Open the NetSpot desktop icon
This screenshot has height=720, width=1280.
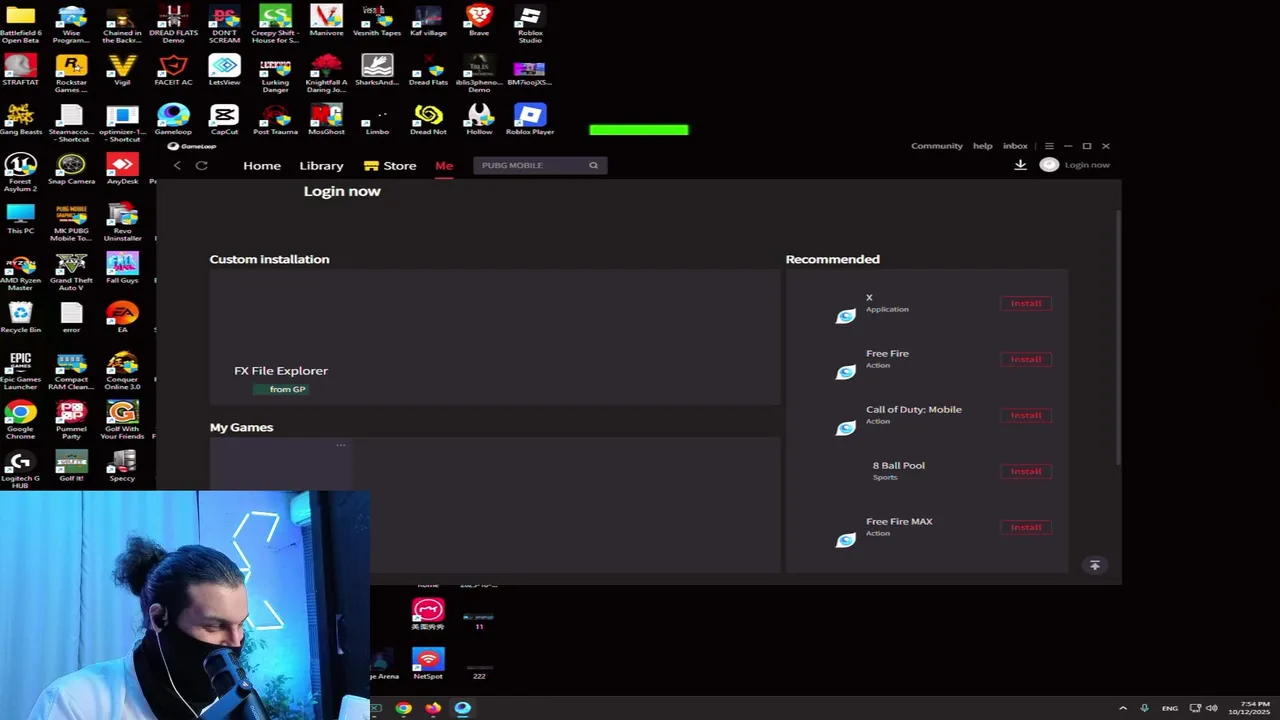coord(428,663)
